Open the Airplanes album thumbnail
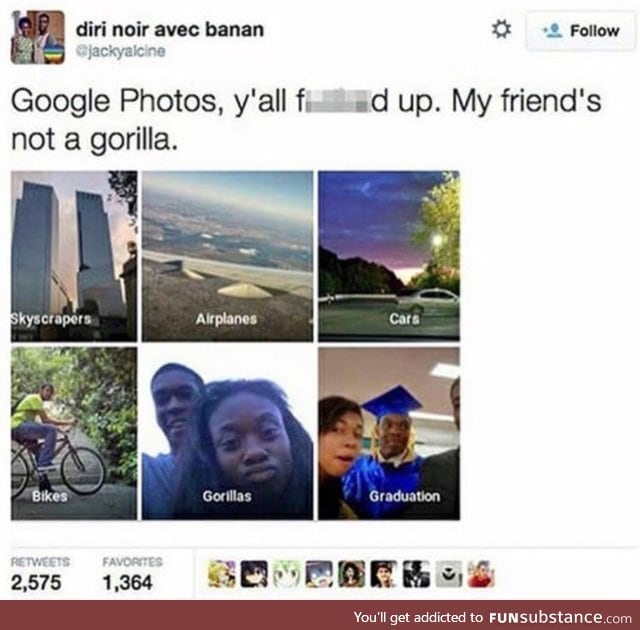This screenshot has height=630, width=640. point(227,256)
